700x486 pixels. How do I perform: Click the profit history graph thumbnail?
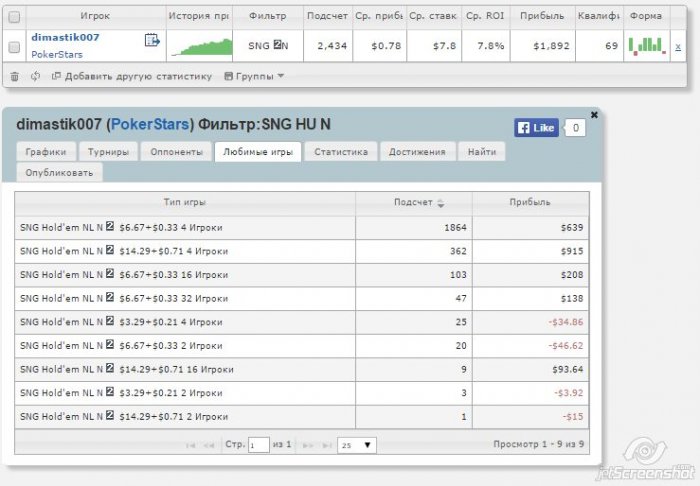202,47
